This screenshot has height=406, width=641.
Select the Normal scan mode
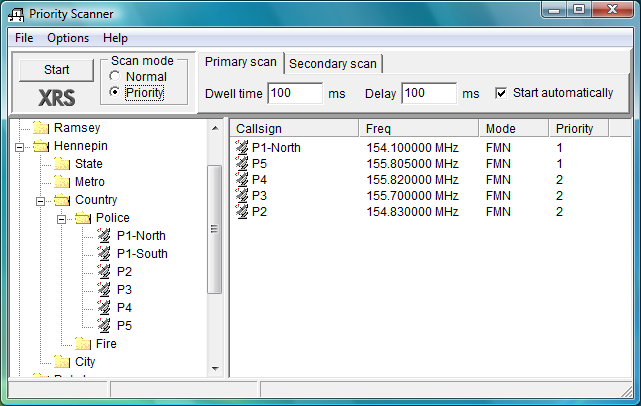point(115,76)
